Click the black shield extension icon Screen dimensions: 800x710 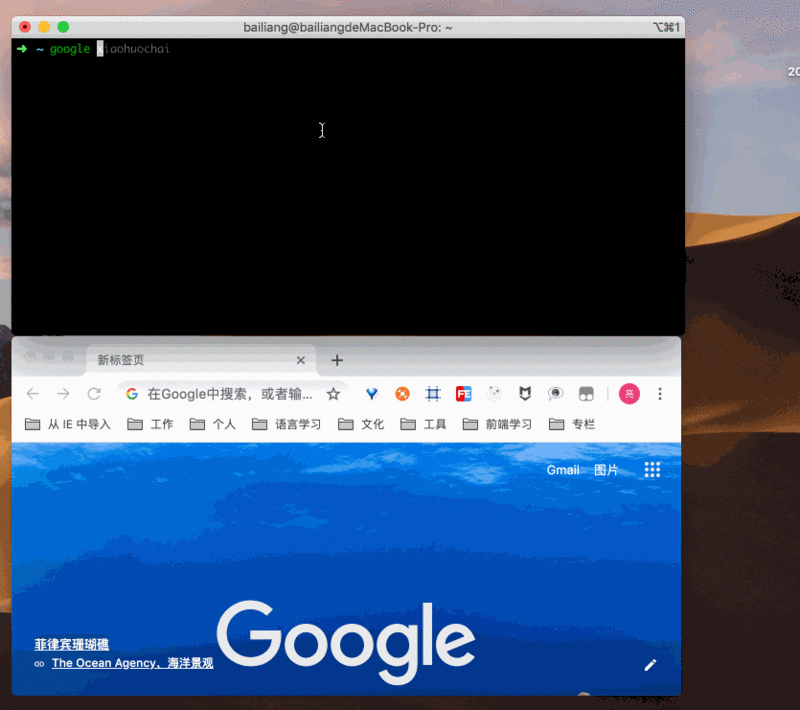(x=524, y=394)
